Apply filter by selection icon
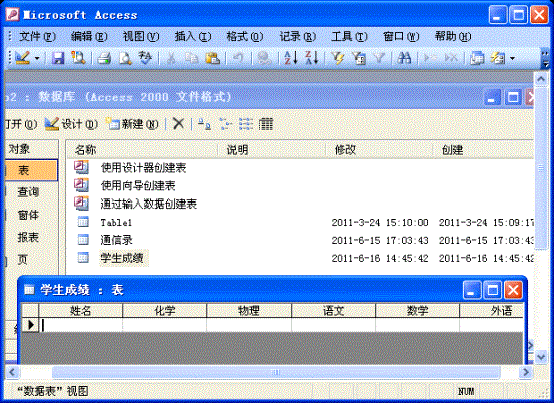The image size is (554, 403). tap(338, 58)
